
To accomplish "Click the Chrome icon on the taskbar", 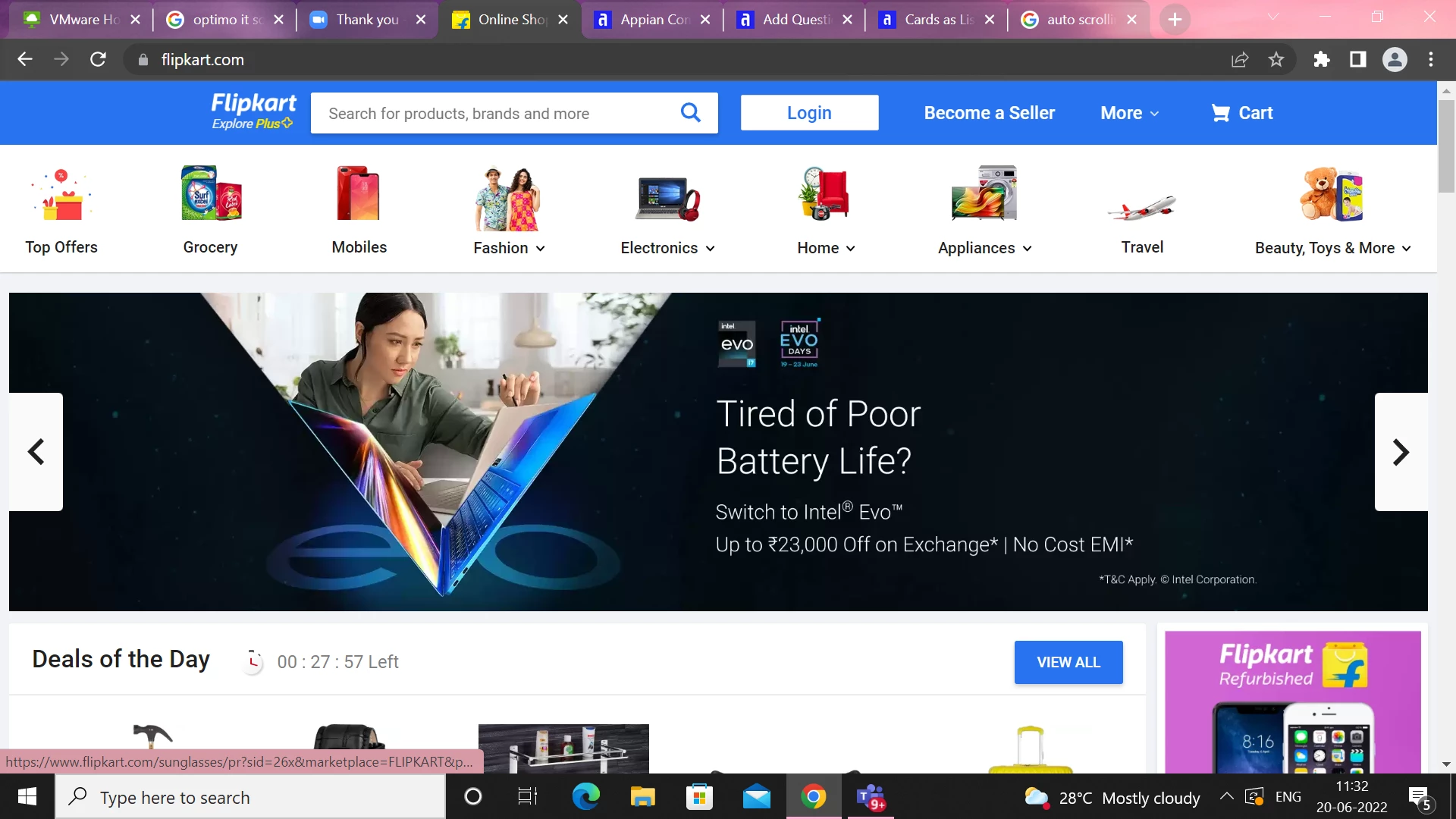I will [813, 796].
